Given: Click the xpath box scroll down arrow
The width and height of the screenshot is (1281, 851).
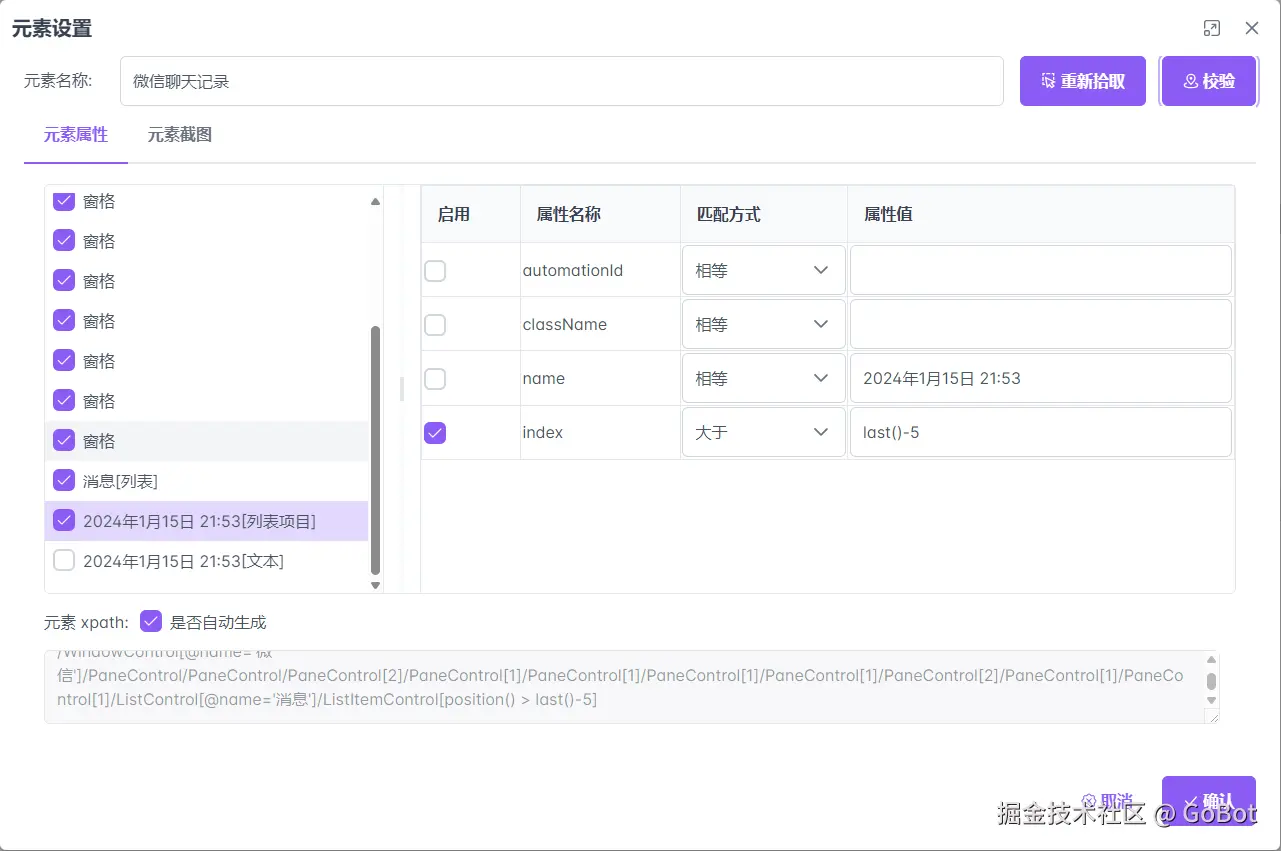Looking at the screenshot, I should [x=1212, y=703].
